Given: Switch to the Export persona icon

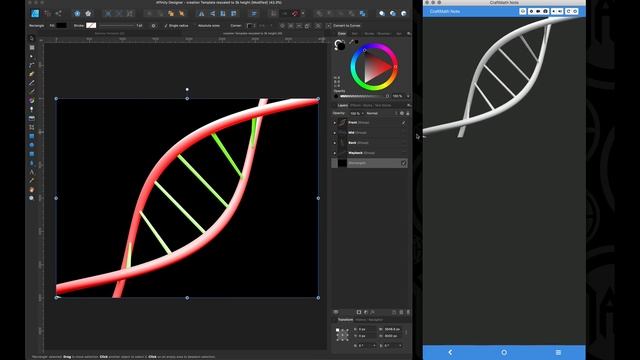Looking at the screenshot, I should (x=58, y=13).
